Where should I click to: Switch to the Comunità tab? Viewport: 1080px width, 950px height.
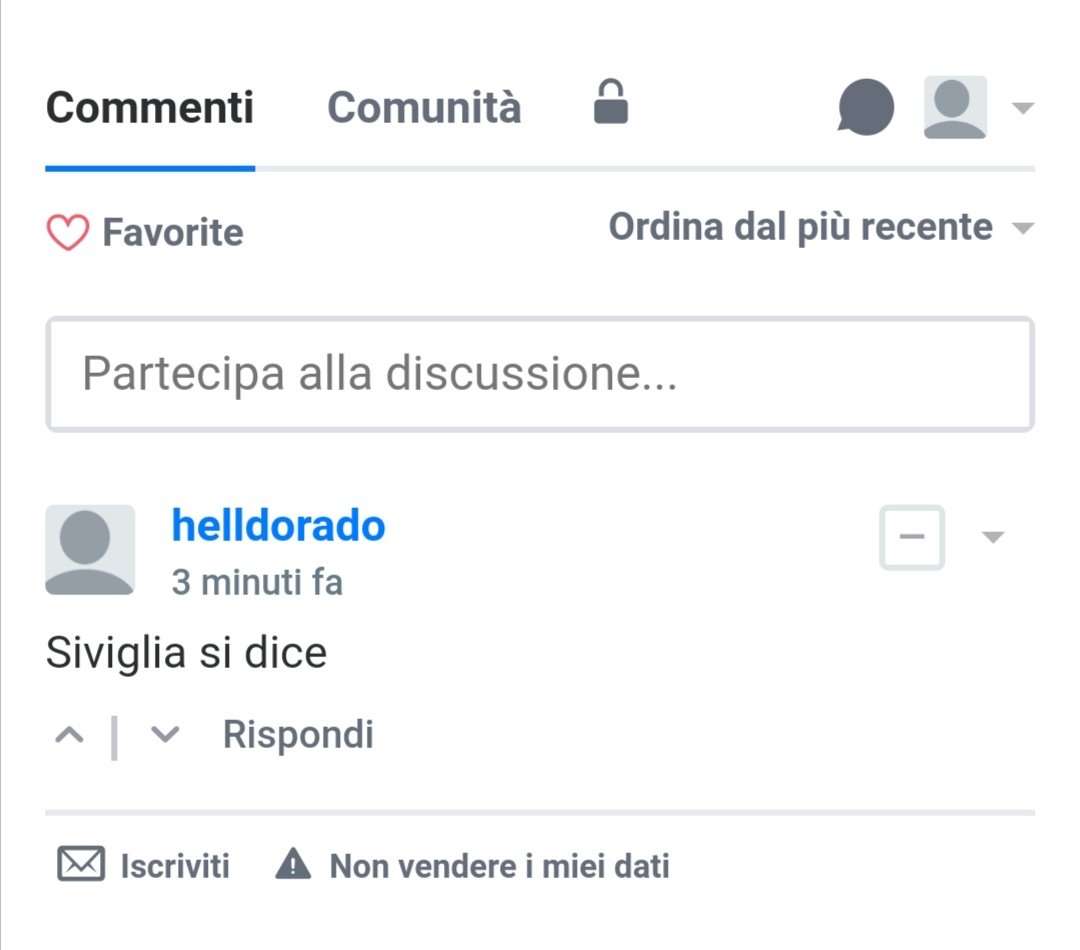pyautogui.click(x=424, y=107)
